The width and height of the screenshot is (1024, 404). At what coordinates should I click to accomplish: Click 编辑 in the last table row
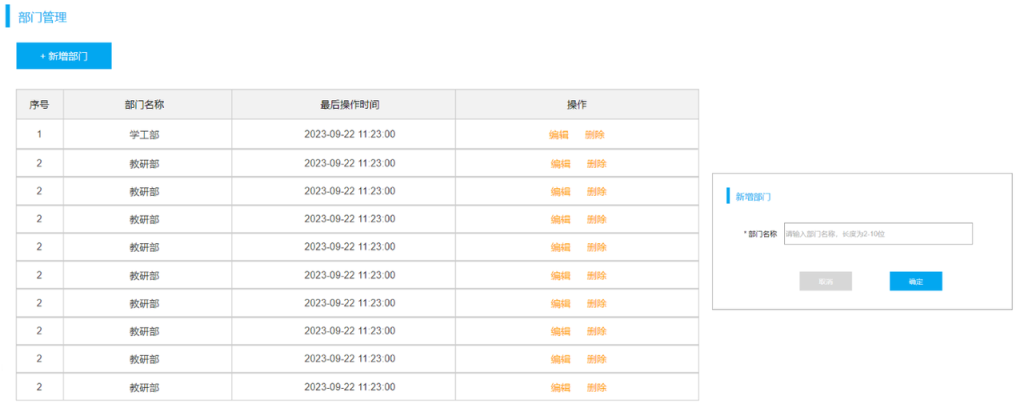[560, 388]
